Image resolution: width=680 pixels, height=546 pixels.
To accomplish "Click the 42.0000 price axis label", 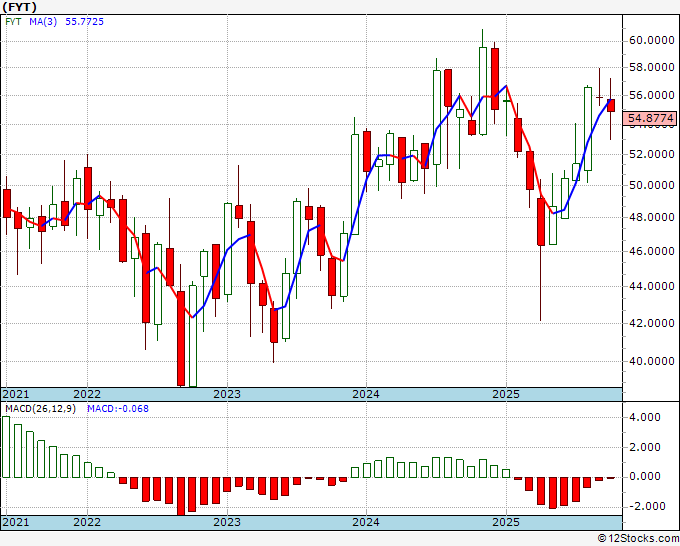I will point(651,323).
